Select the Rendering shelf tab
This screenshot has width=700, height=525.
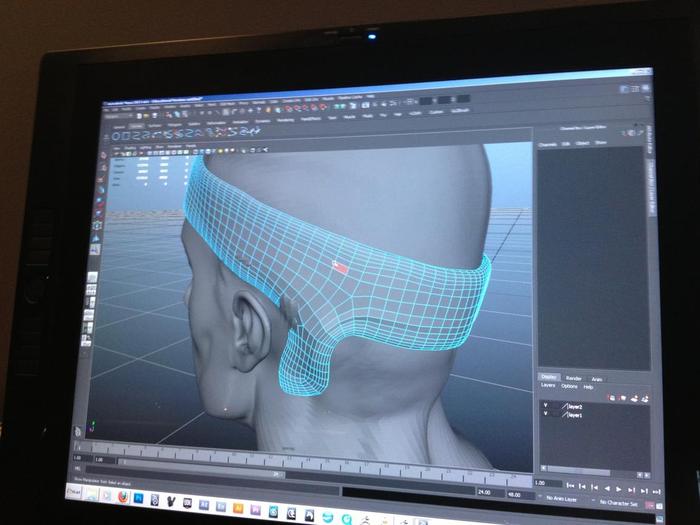pyautogui.click(x=285, y=121)
